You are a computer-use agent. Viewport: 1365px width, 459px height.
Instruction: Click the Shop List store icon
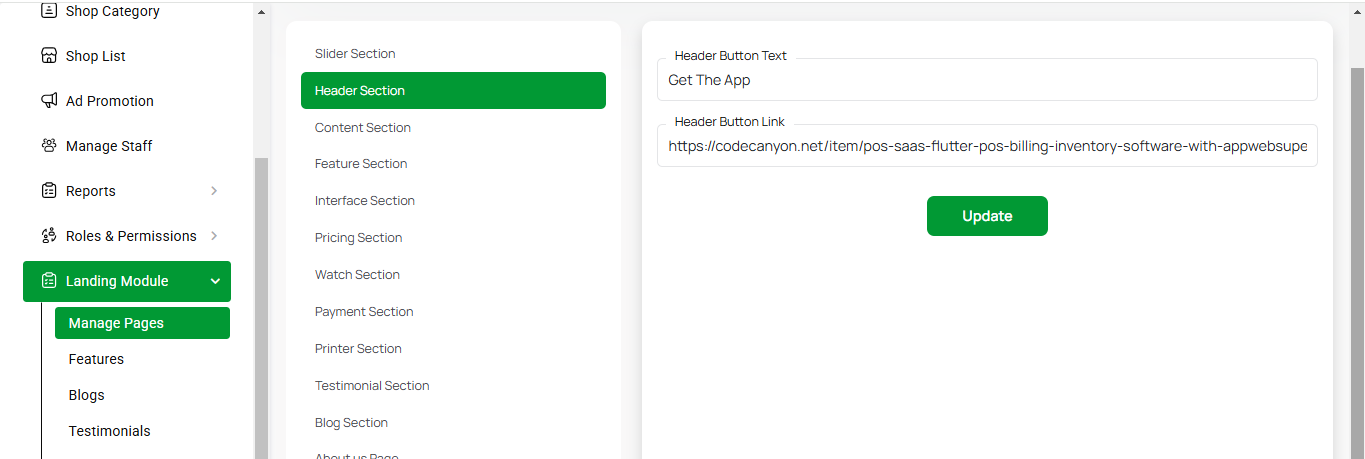(49, 56)
